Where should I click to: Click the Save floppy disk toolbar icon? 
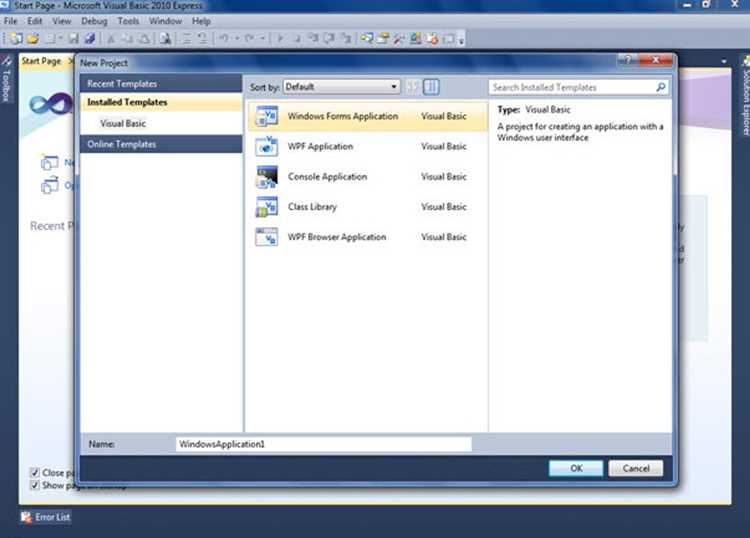point(74,39)
